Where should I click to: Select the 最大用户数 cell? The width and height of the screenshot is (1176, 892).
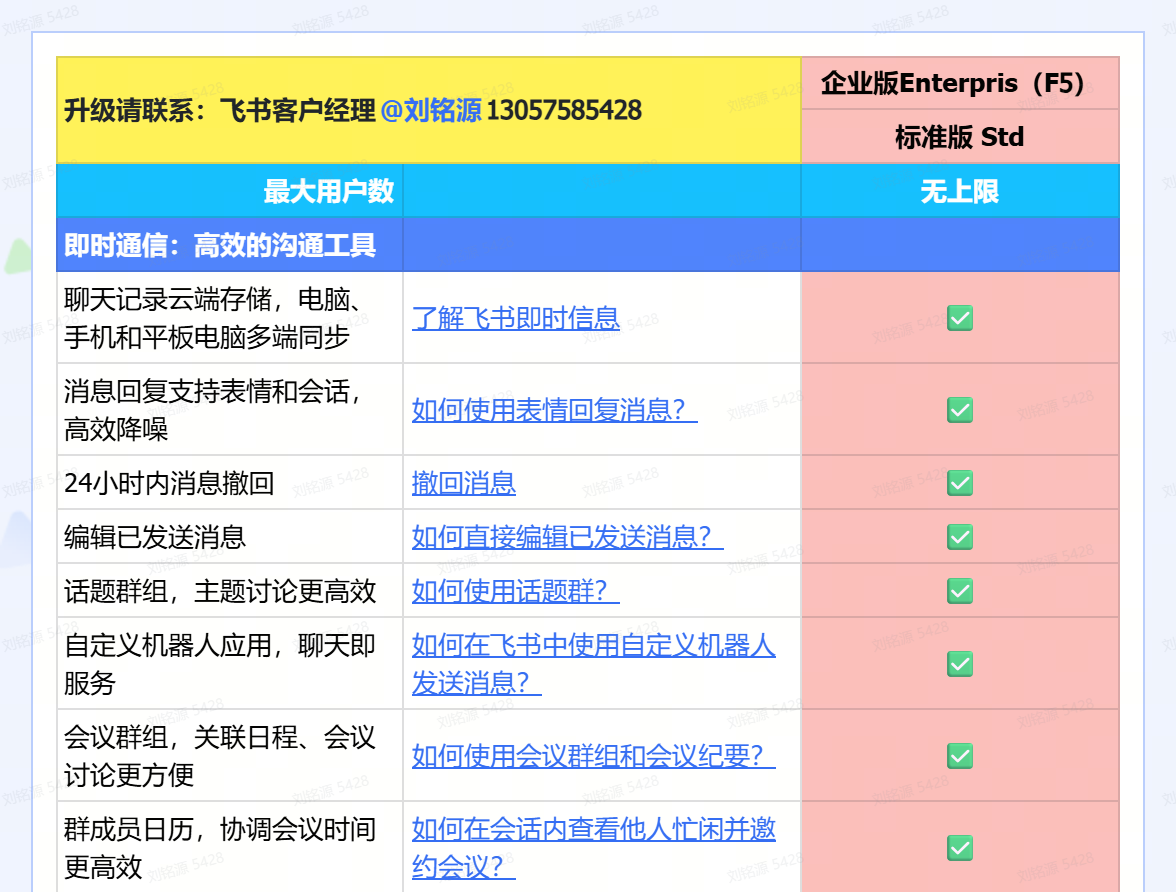[230, 191]
